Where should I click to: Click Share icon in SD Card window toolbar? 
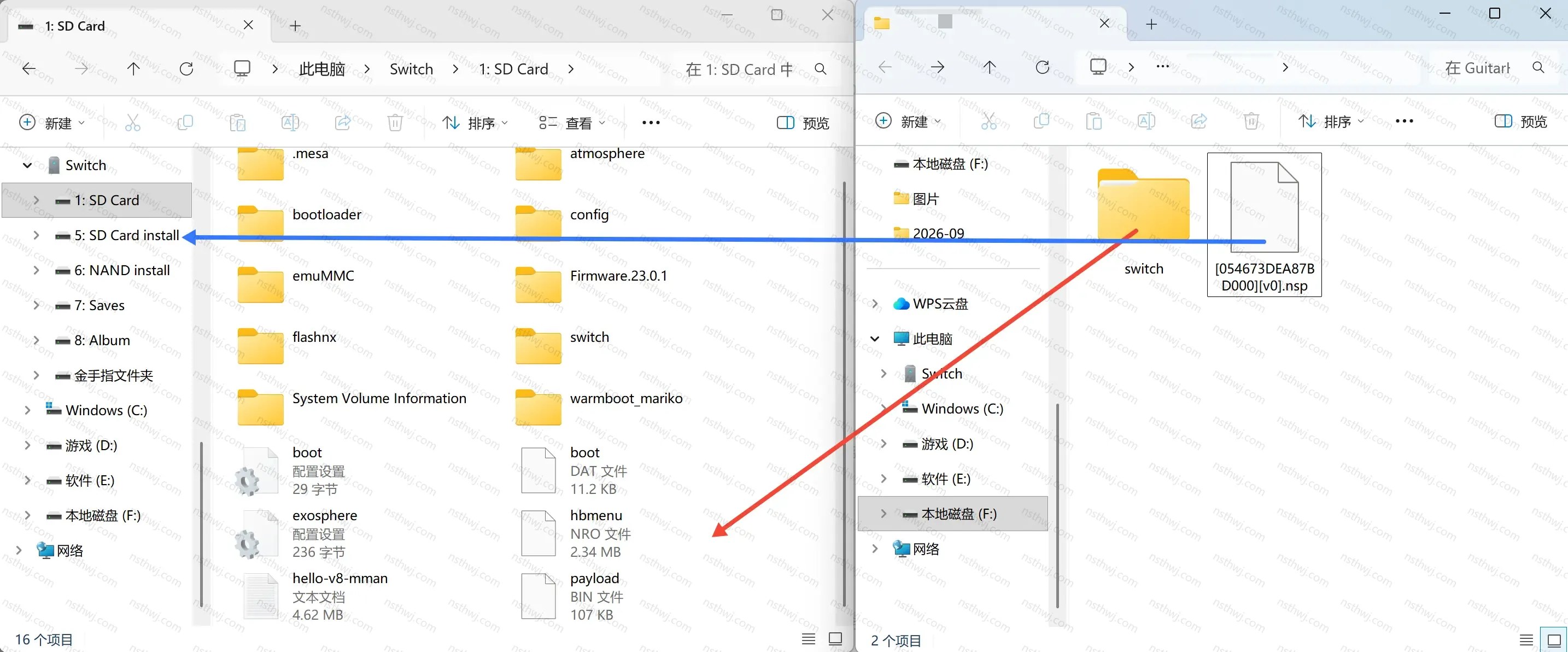pyautogui.click(x=343, y=123)
